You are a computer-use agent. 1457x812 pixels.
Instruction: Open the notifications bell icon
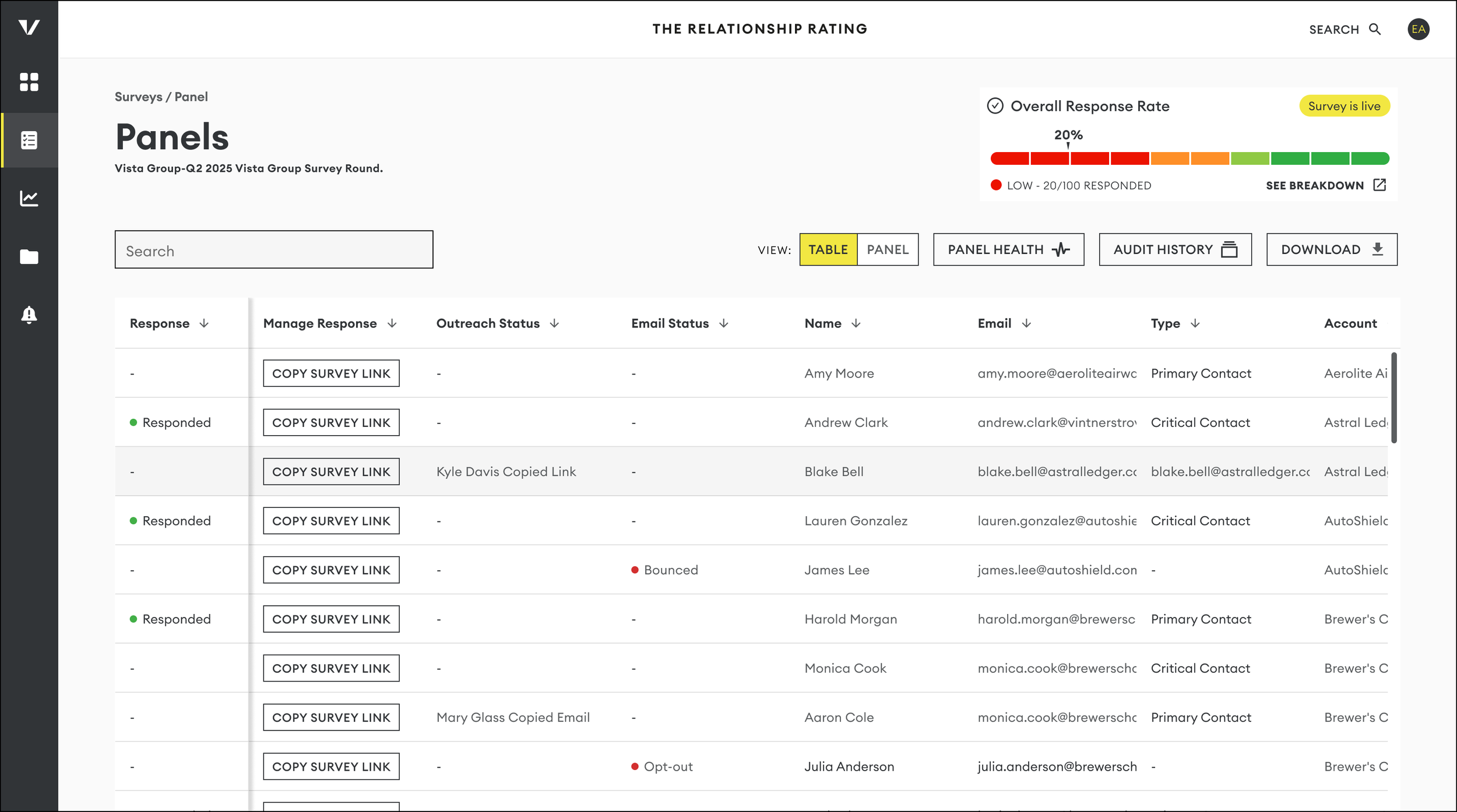29,315
